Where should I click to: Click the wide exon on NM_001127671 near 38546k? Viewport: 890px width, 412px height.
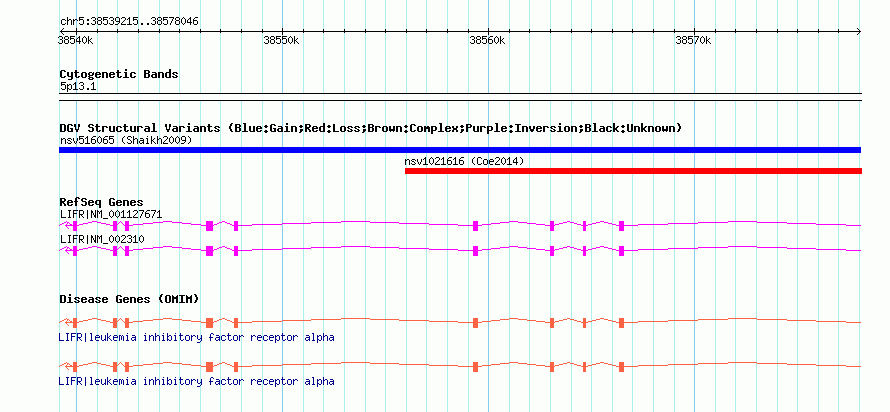point(209,225)
